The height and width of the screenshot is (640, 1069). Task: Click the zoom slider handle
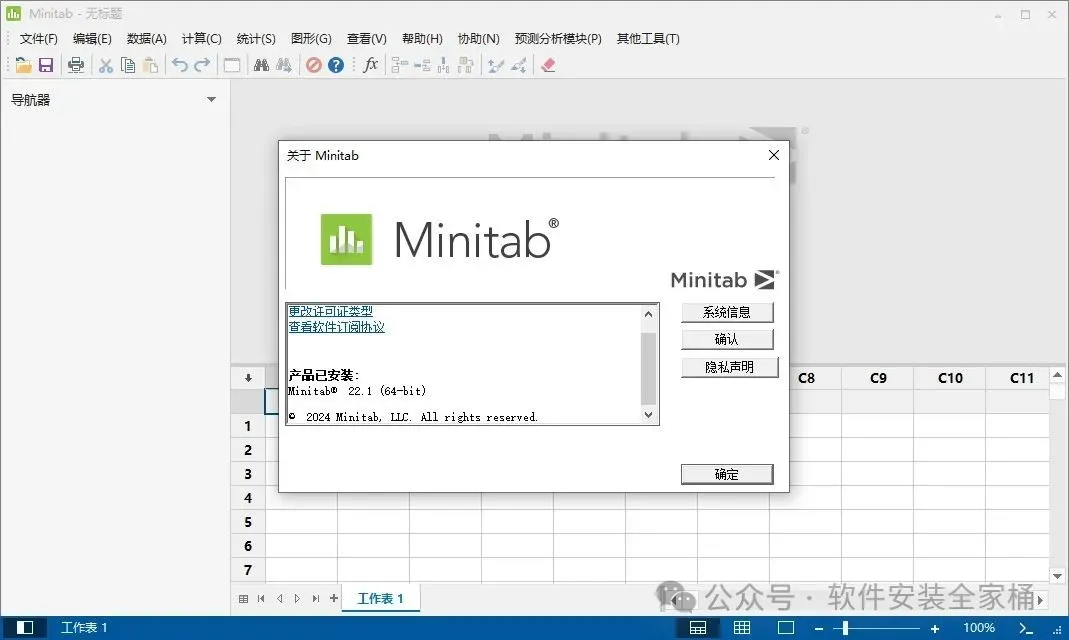click(845, 628)
